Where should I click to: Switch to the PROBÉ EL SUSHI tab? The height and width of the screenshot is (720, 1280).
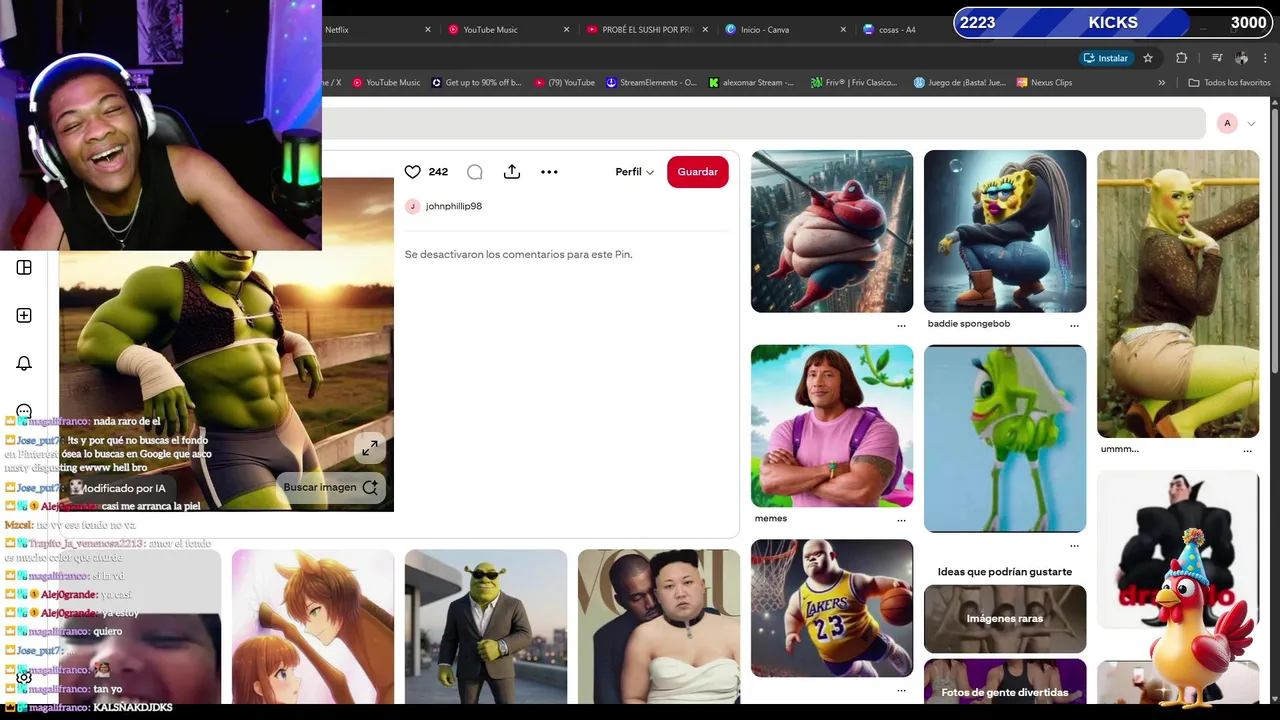[647, 30]
